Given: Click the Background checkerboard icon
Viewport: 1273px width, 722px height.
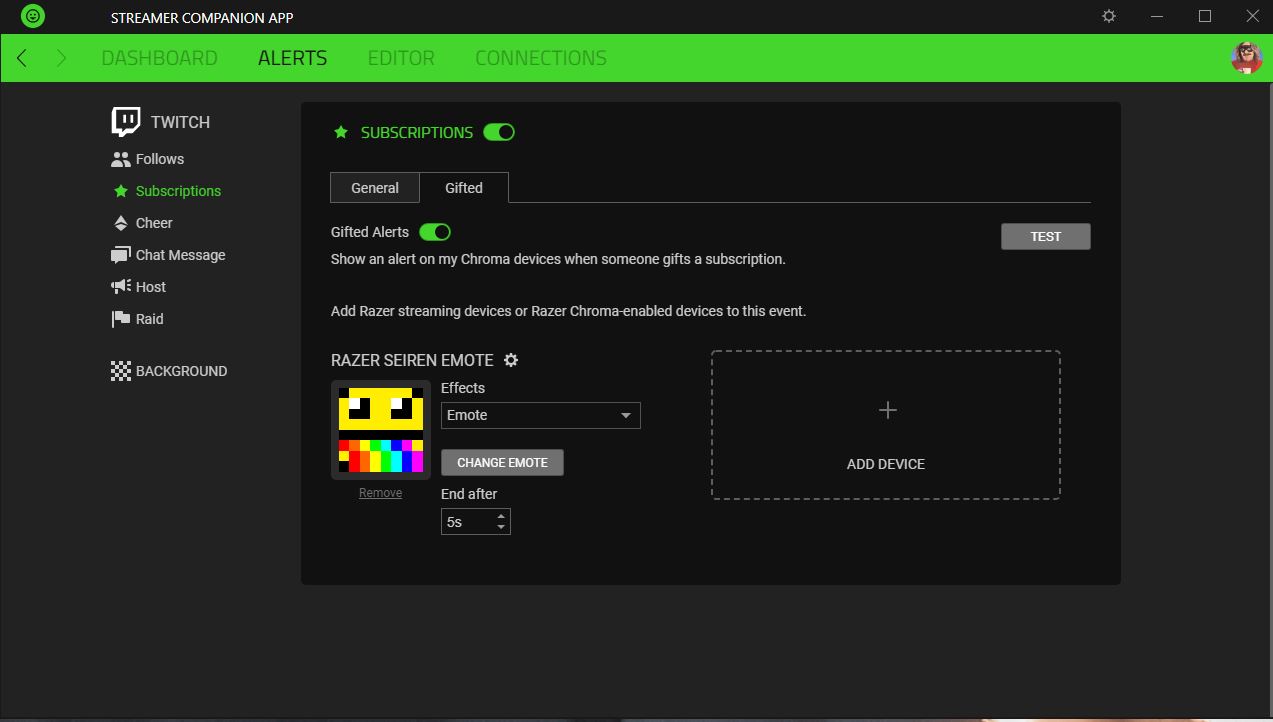Looking at the screenshot, I should tap(121, 371).
